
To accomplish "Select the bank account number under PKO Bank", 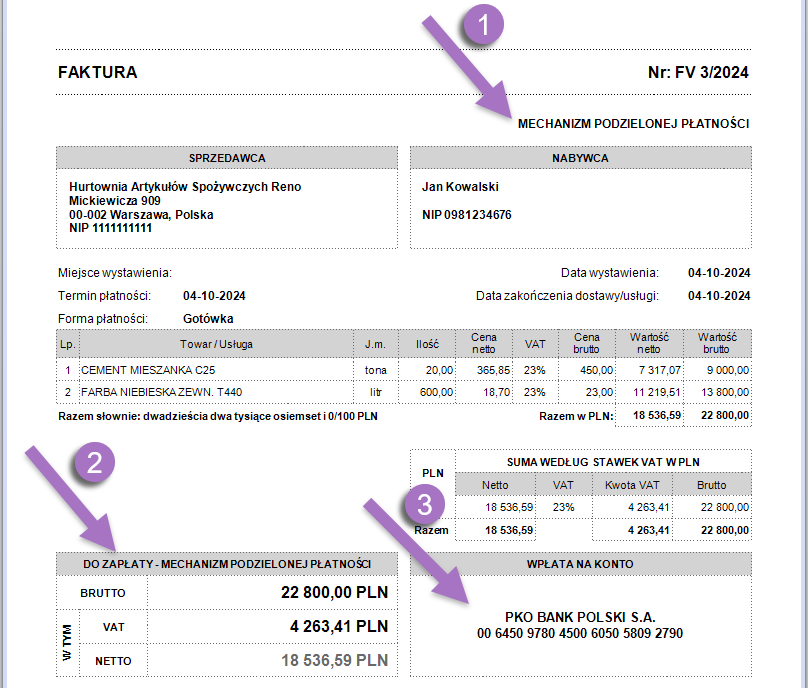I will [580, 633].
